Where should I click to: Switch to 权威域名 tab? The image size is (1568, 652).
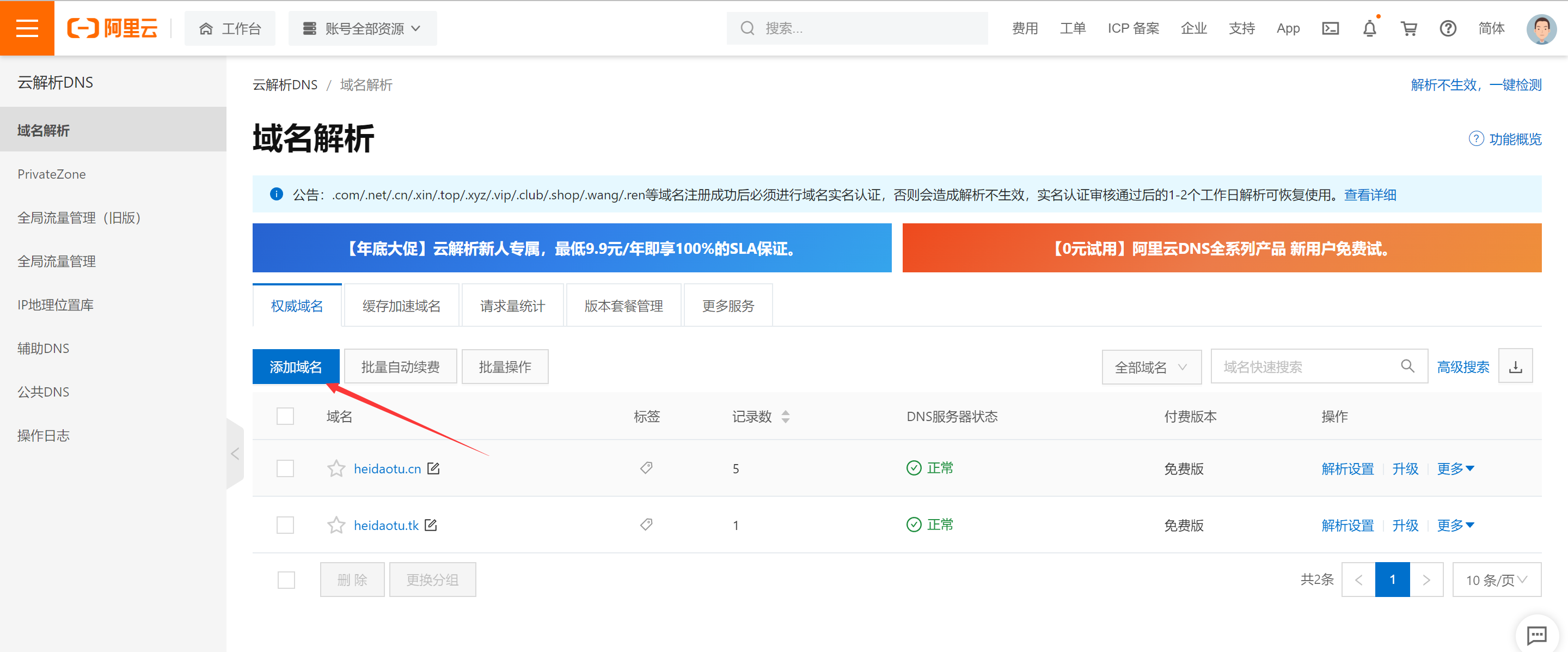[x=296, y=306]
